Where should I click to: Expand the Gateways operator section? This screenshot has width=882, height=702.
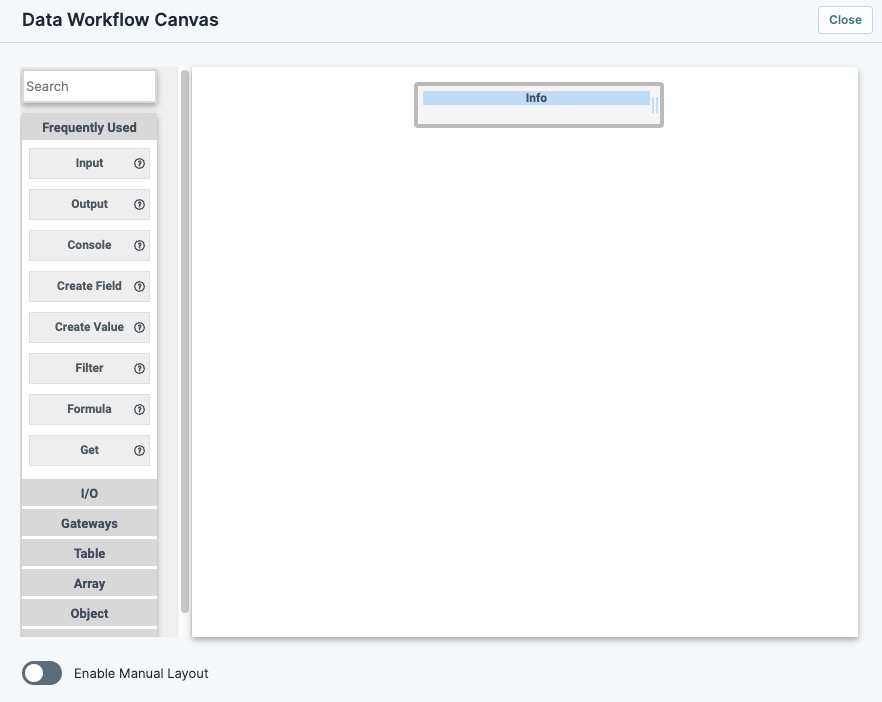point(89,523)
